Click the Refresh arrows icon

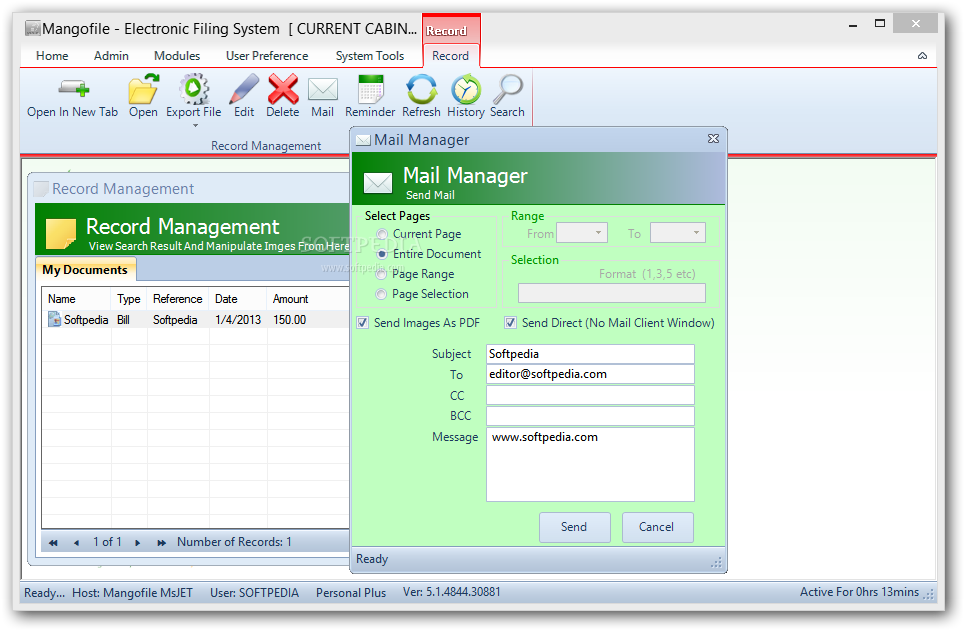[x=422, y=89]
